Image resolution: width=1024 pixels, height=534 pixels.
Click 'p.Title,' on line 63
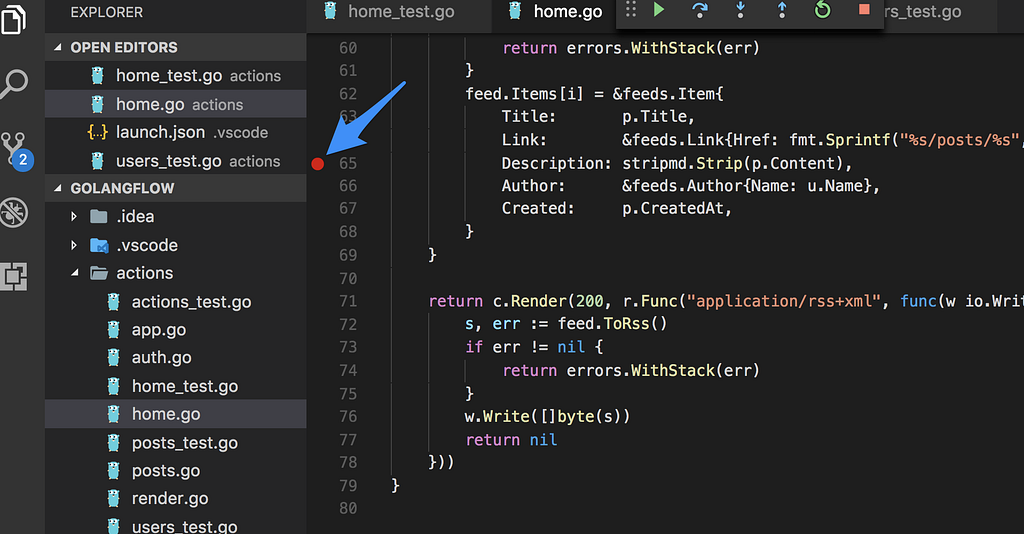pos(658,117)
